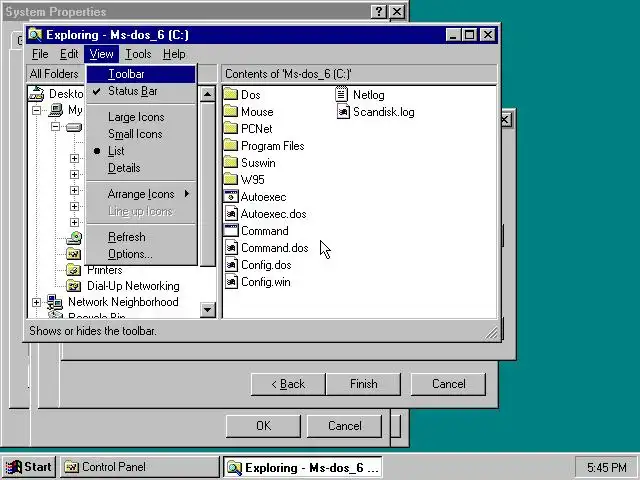Select the Autoexec.dos file icon
Viewport: 640px width, 480px height.
[x=231, y=214]
